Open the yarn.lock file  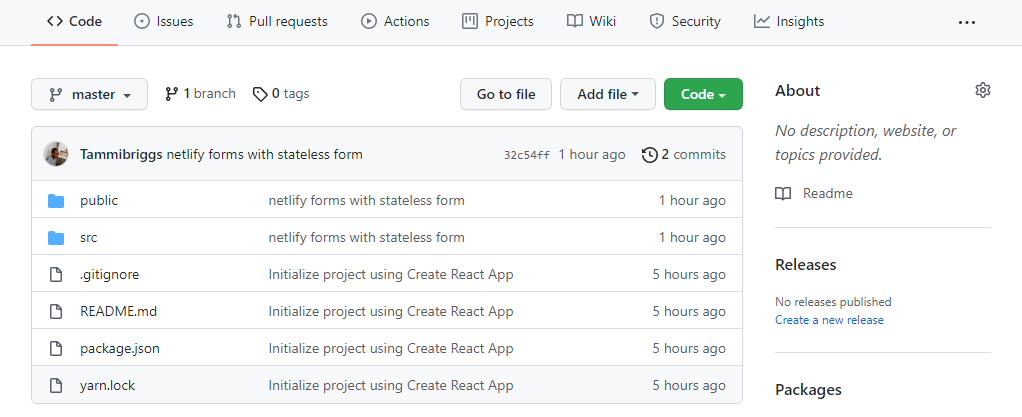pyautogui.click(x=108, y=386)
